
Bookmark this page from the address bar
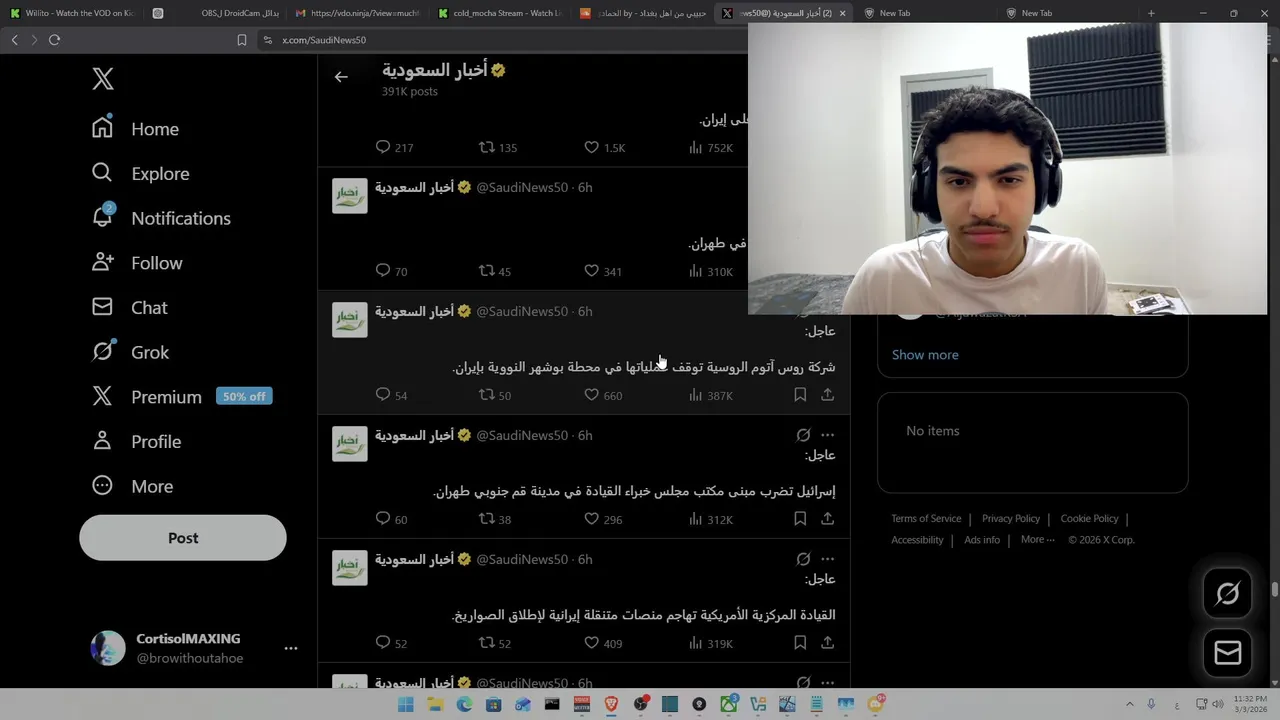[x=241, y=40]
